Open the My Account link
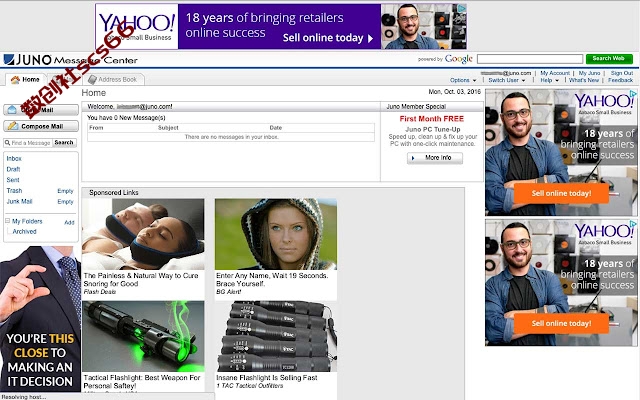 click(x=555, y=73)
